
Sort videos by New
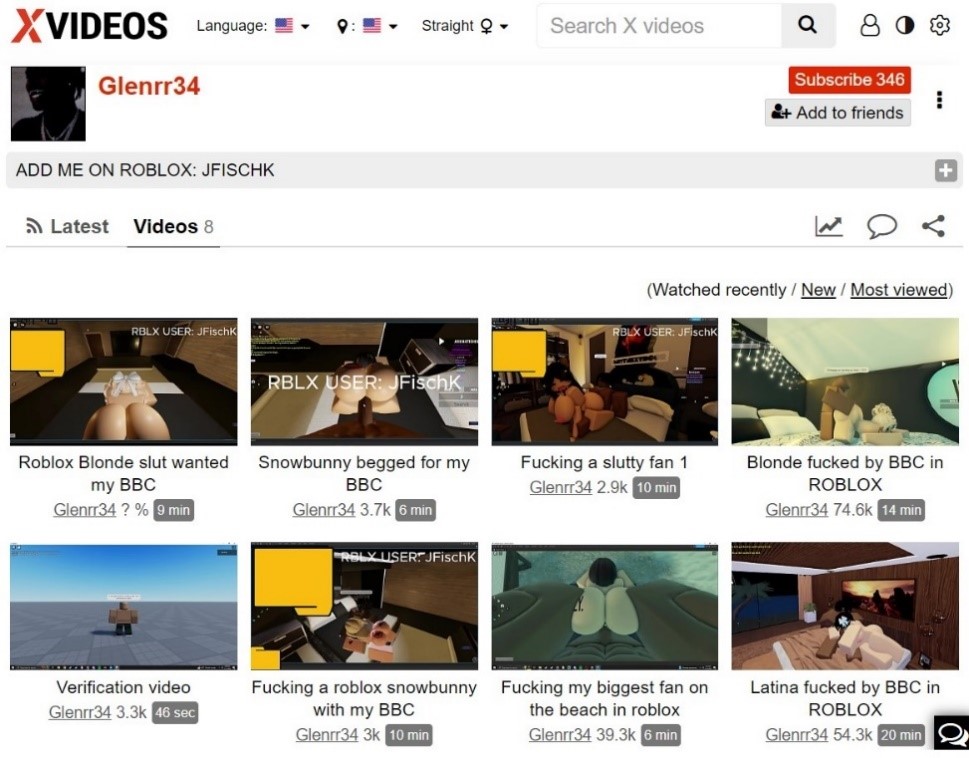pos(818,290)
